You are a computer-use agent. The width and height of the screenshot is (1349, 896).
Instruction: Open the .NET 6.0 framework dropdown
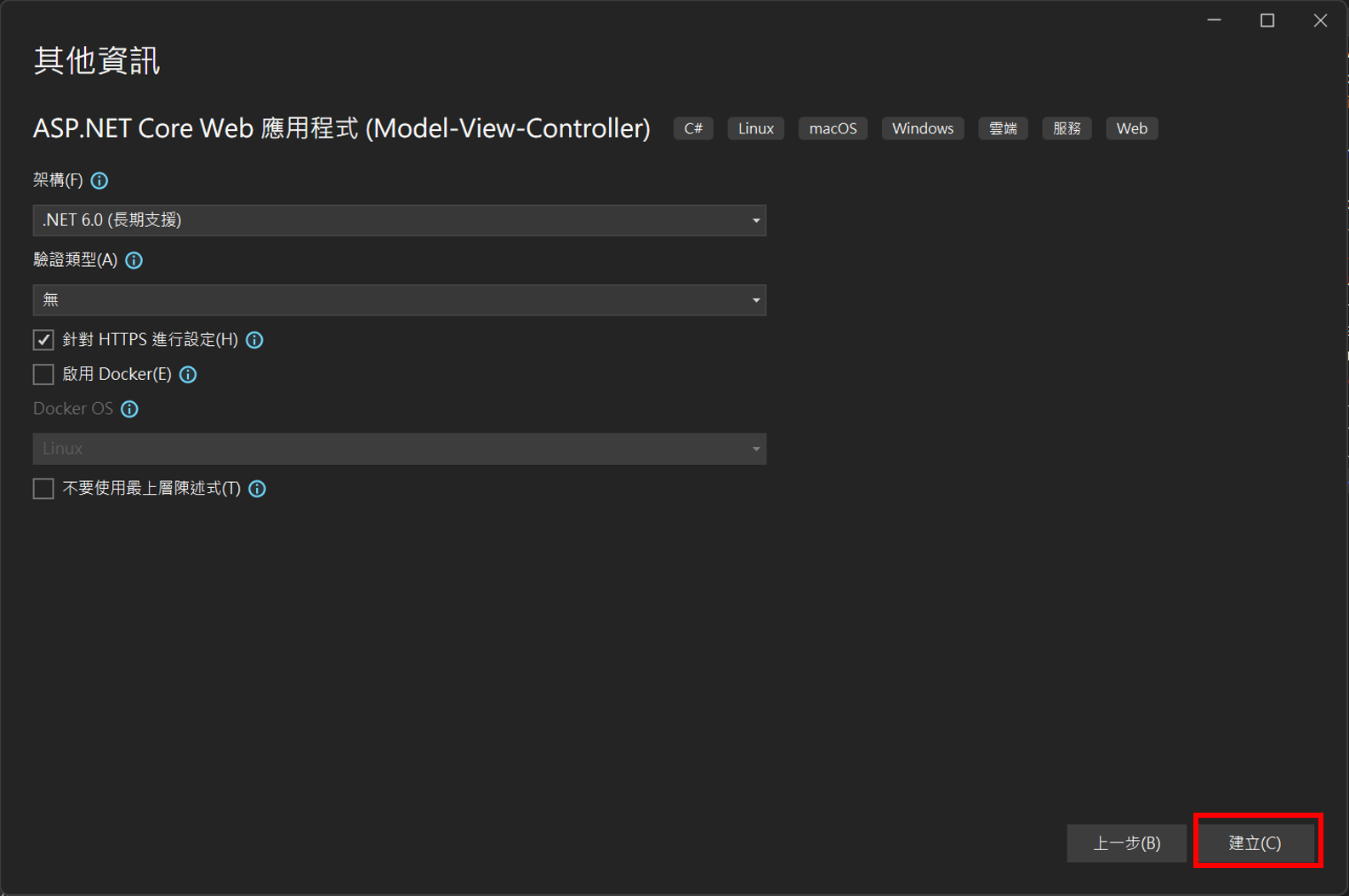pyautogui.click(x=399, y=220)
